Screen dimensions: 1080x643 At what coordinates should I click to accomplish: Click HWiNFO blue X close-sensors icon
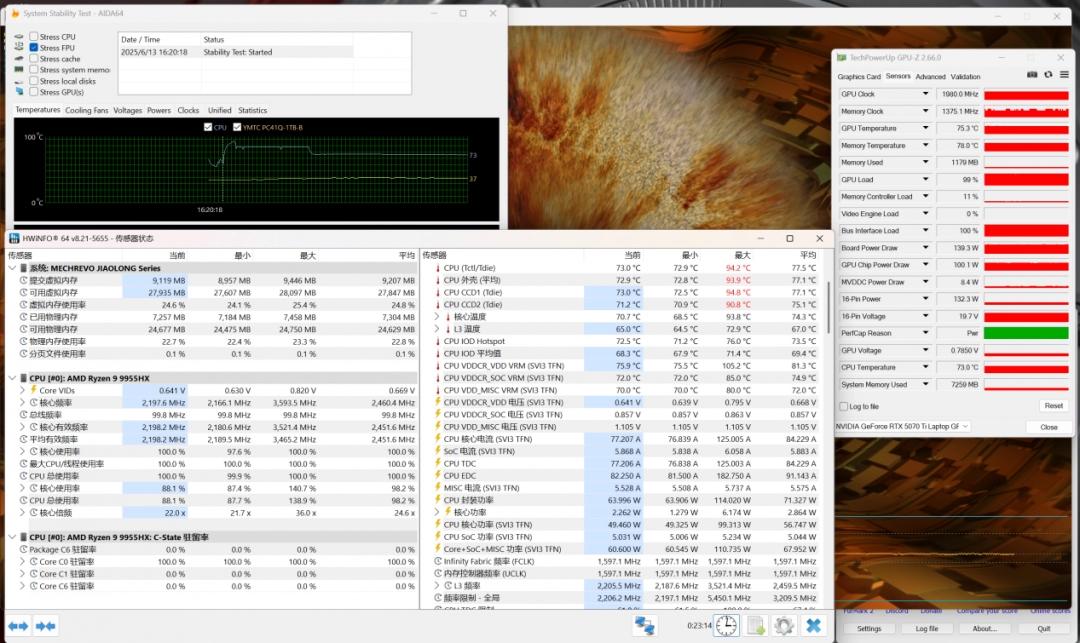pos(814,625)
